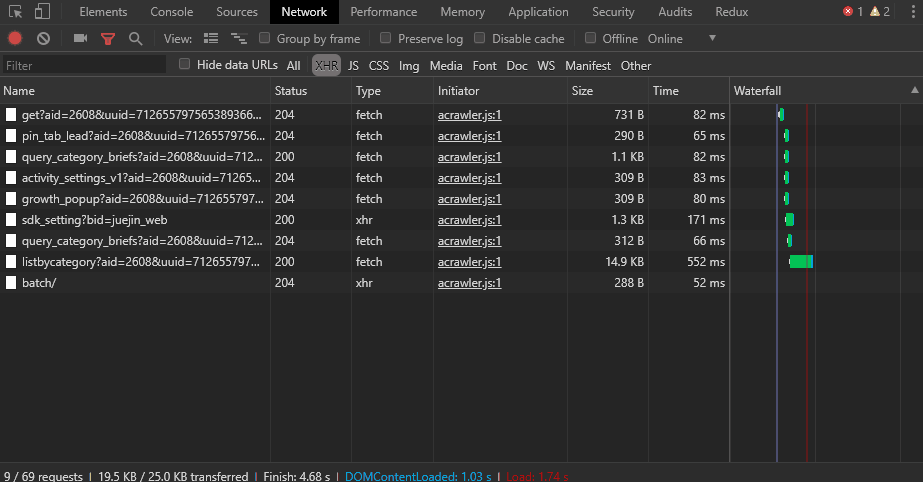The image size is (923, 482).
Task: Toggle the device toolbar icon
Action: click(42, 12)
